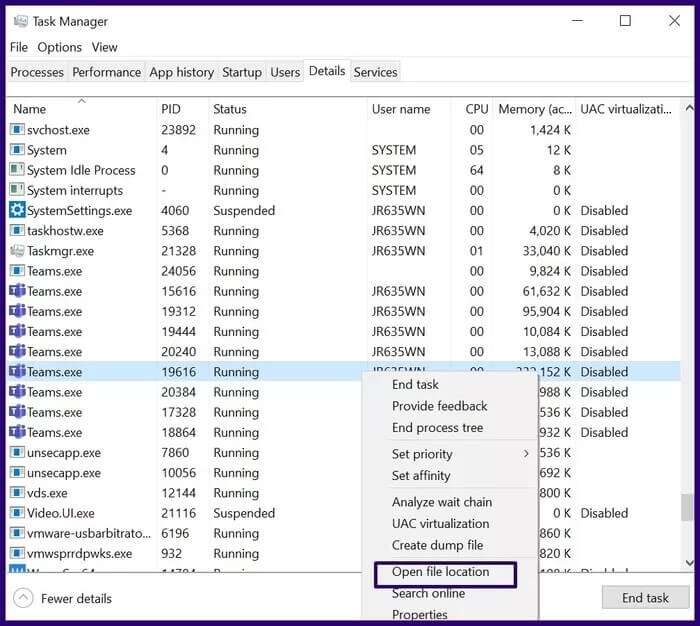Click the Teams icon for PID 15616
Viewport: 700px width, 626px height.
17,291
